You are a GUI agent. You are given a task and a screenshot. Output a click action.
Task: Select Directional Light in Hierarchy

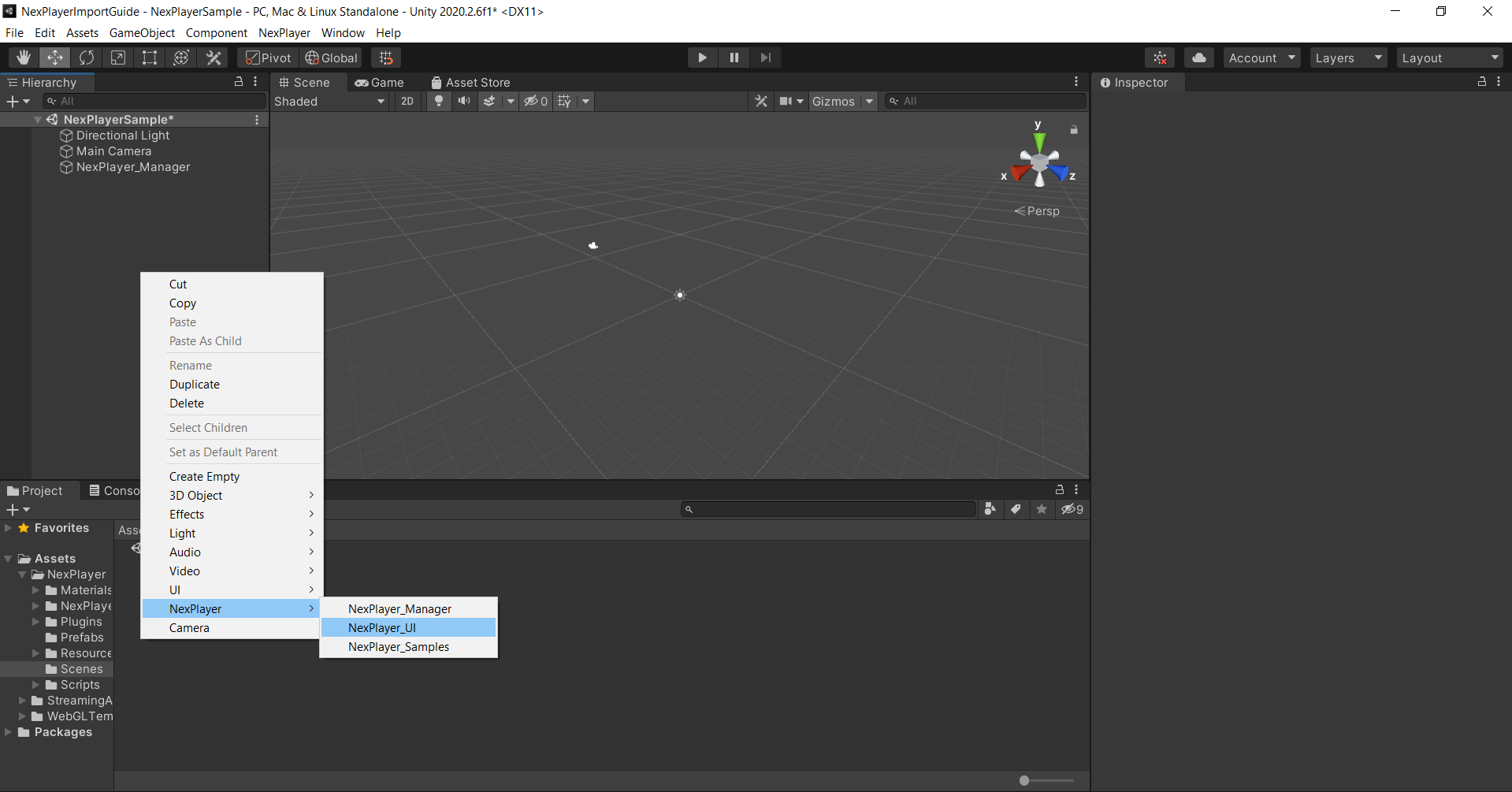pyautogui.click(x=123, y=136)
